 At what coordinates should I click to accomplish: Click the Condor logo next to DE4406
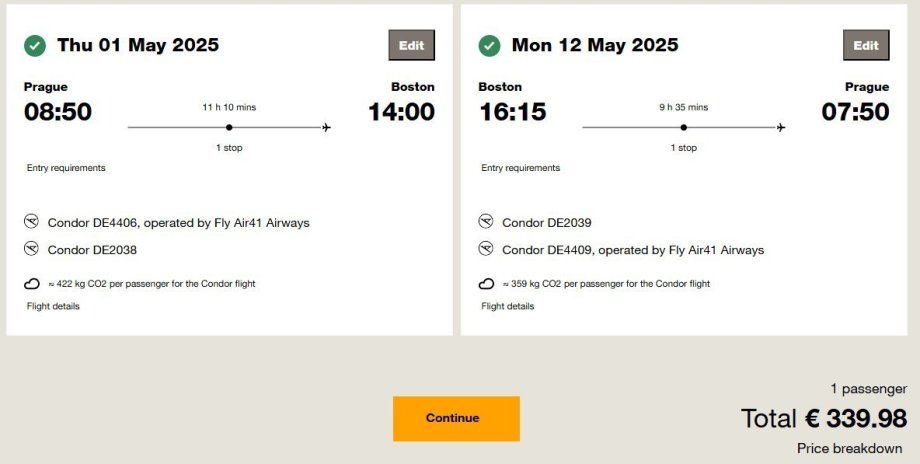(x=32, y=222)
